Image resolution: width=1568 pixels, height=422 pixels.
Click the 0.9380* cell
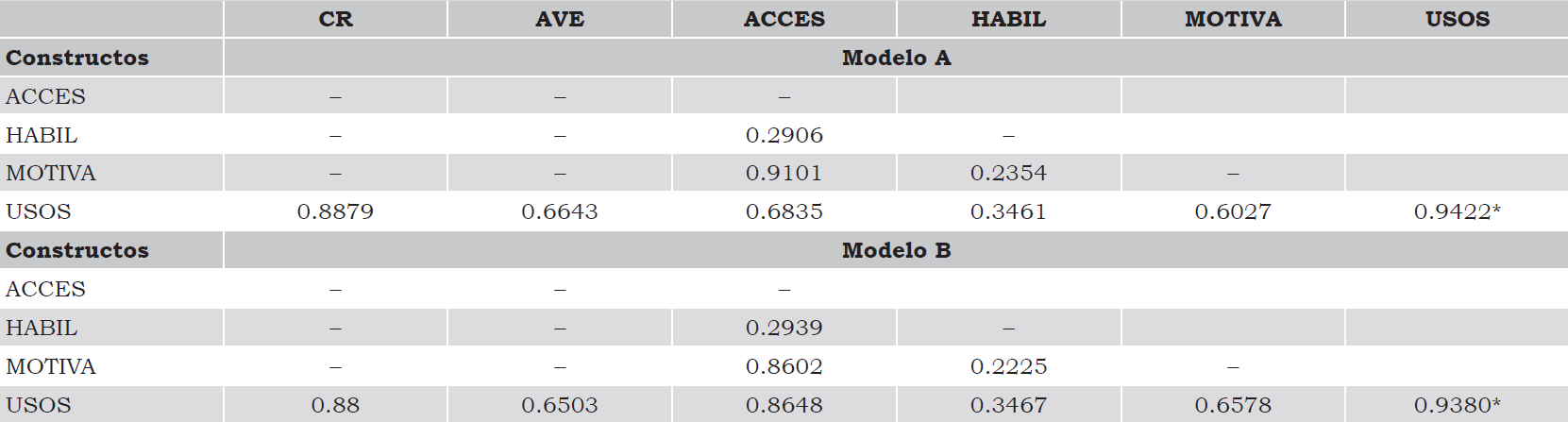pos(1457,405)
